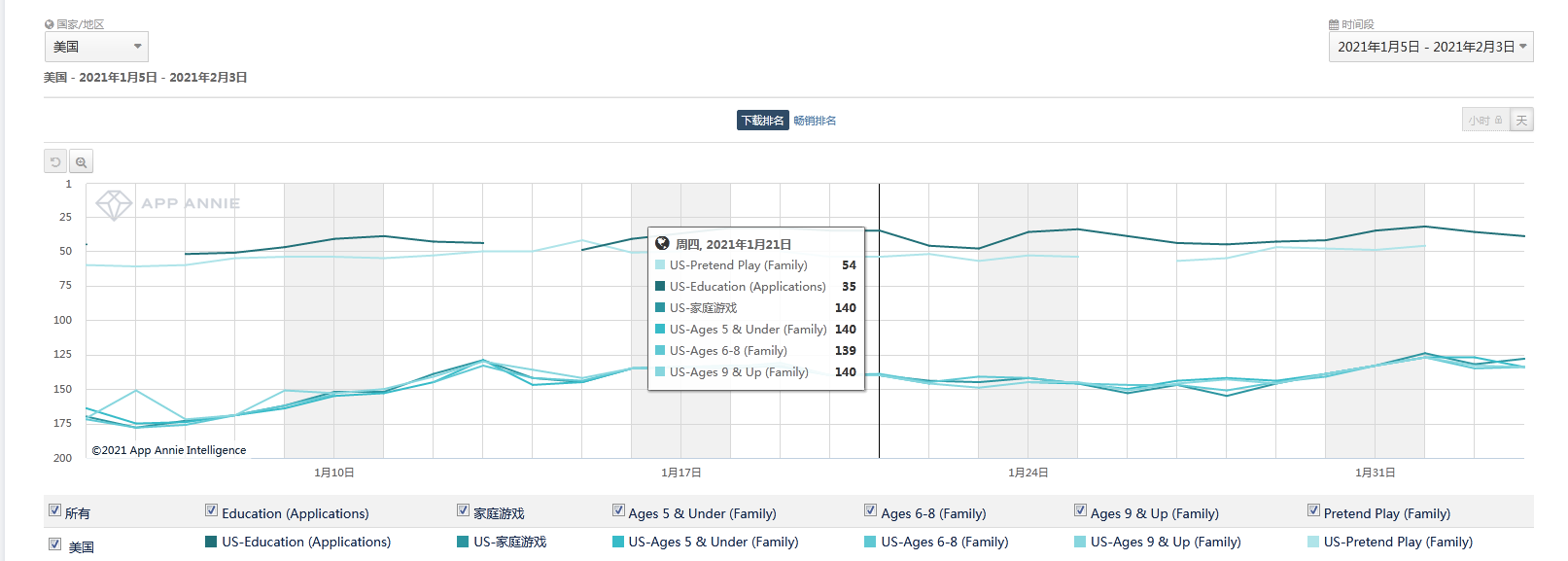Click the globe icon in the chart tooltip
Viewport: 1568px width, 561px height.
coord(662,244)
